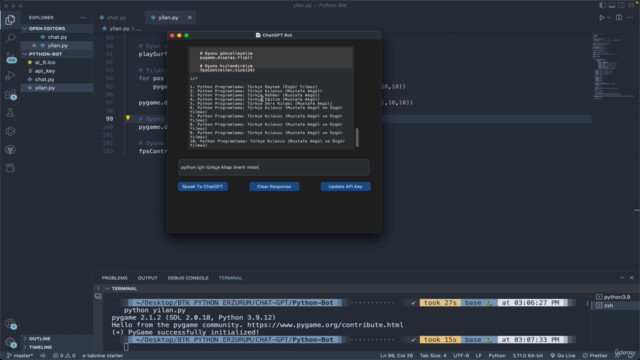
Task: Open chat.py in PYTHON-BOT folder
Action: tap(44, 80)
